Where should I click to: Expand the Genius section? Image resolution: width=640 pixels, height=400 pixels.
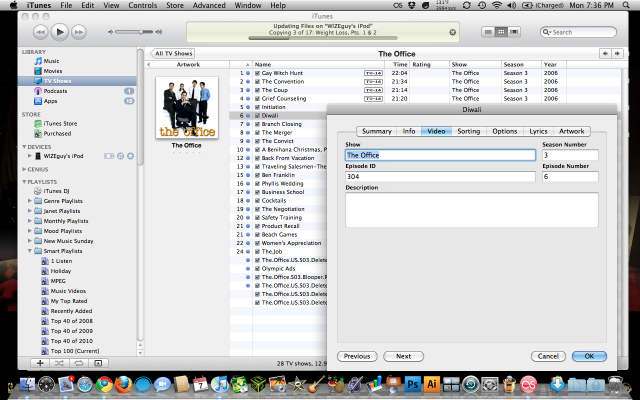click(24, 169)
